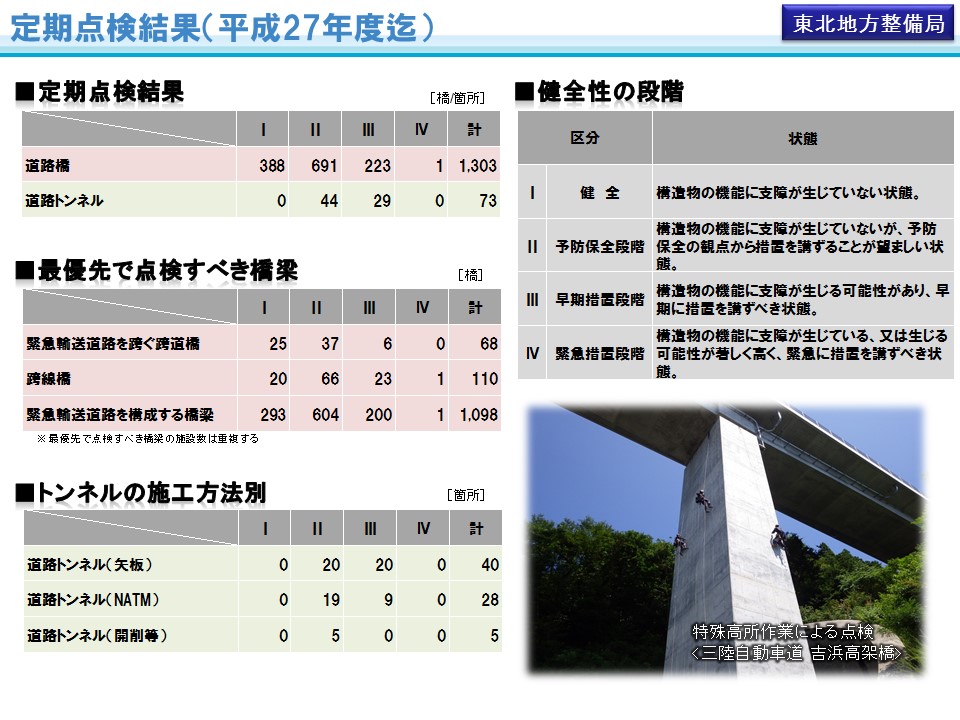Click the 道路トンネル(NATM) row label
Screen dimensions: 960x720
pos(93,600)
